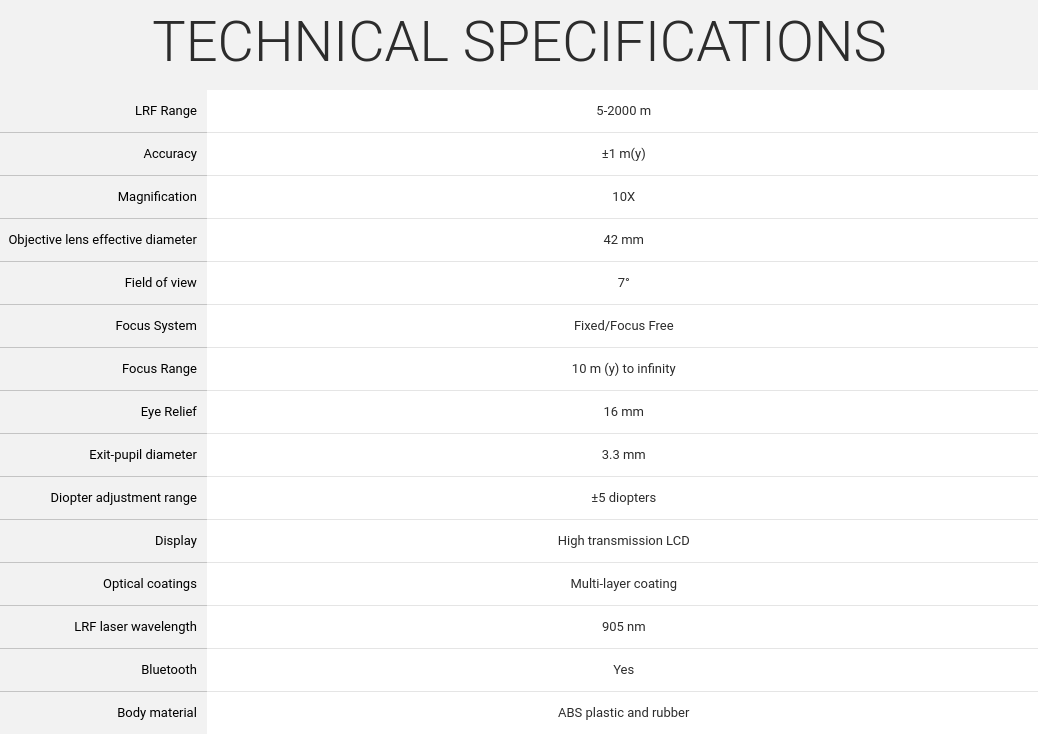Viewport: 1038px width, 734px height.
Task: Click the 42 mm value
Action: click(x=624, y=240)
